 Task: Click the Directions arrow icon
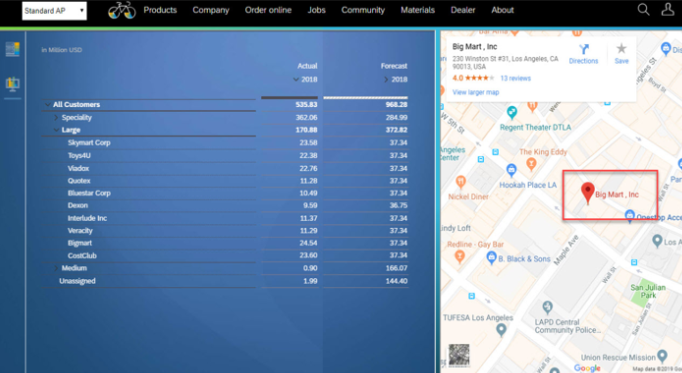coord(584,49)
